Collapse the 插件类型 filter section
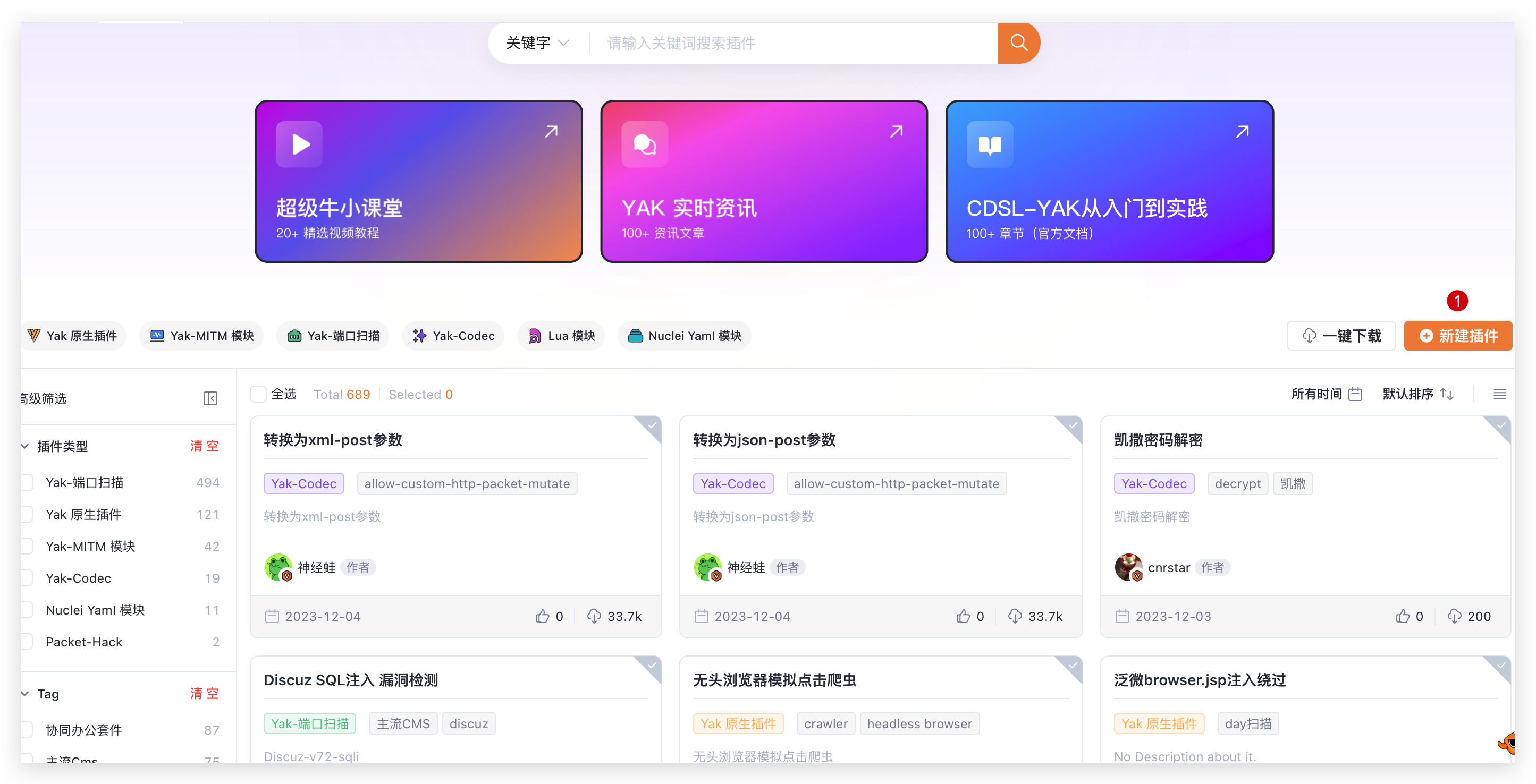 (25, 446)
